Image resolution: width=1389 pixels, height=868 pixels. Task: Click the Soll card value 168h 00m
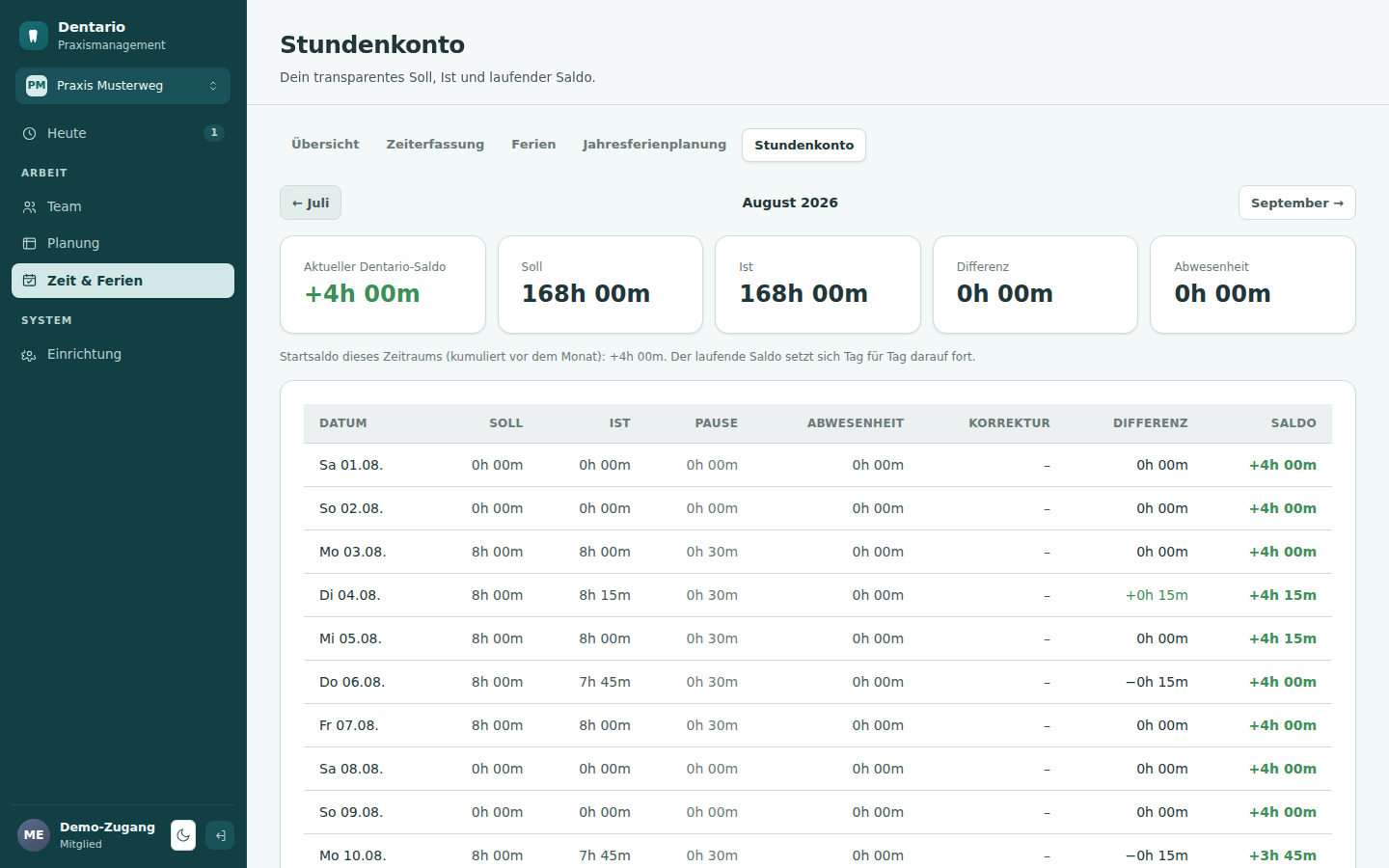pyautogui.click(x=586, y=294)
